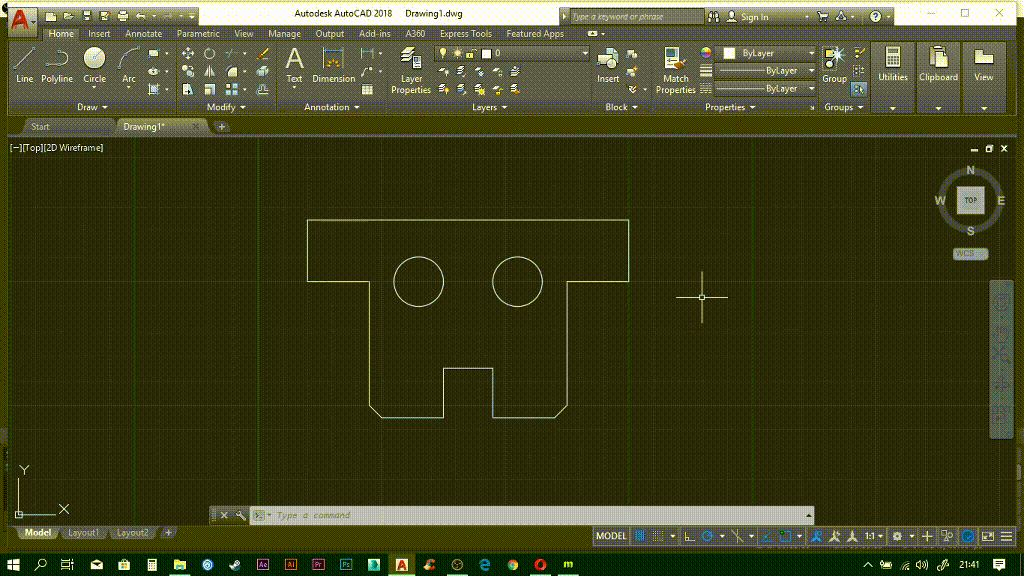Image resolution: width=1024 pixels, height=576 pixels.
Task: Click the Dimension tool
Action: tap(333, 65)
